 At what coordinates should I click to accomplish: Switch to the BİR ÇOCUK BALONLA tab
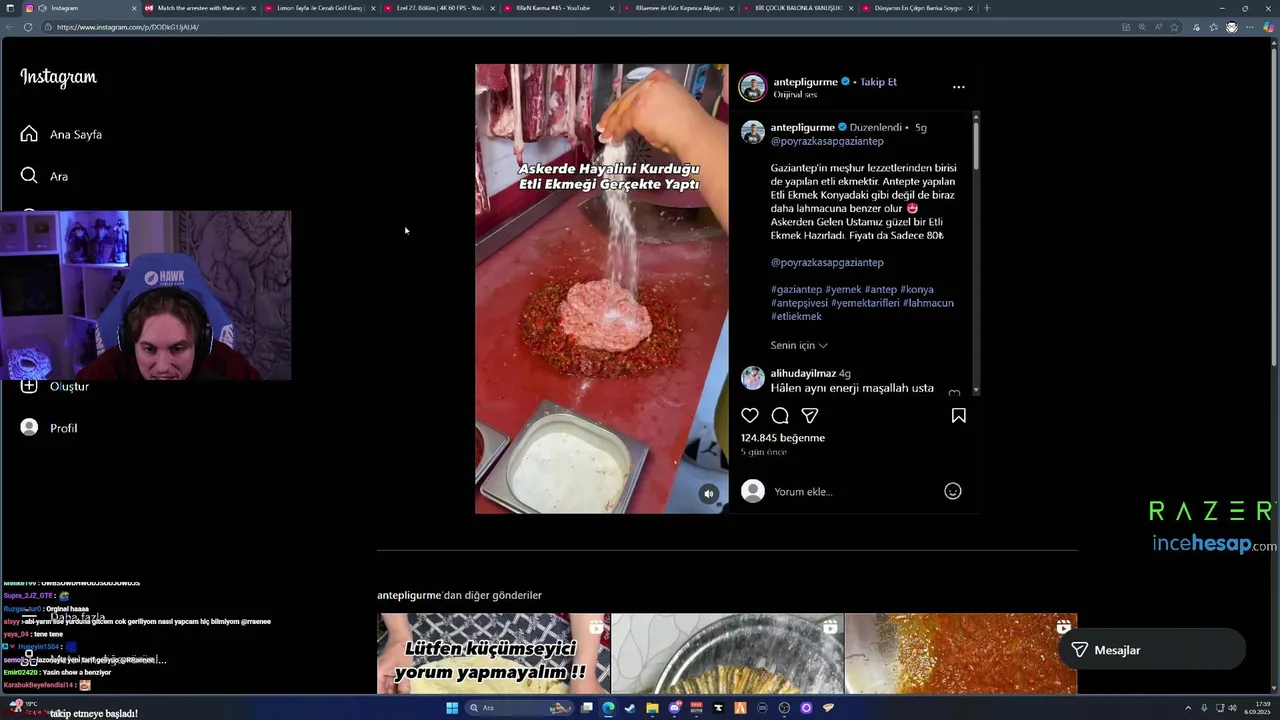click(797, 8)
